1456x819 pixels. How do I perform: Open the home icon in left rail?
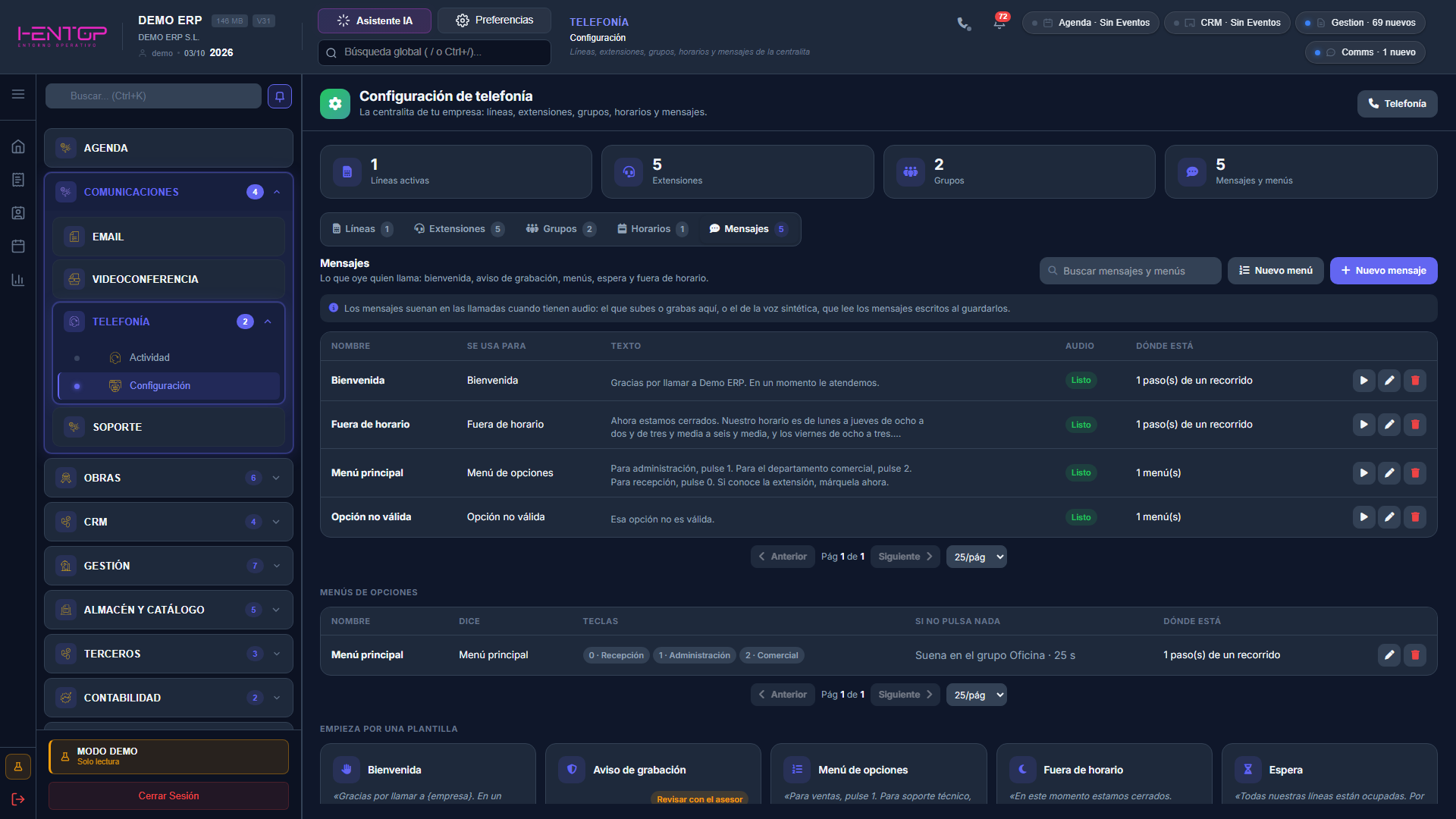click(x=18, y=147)
